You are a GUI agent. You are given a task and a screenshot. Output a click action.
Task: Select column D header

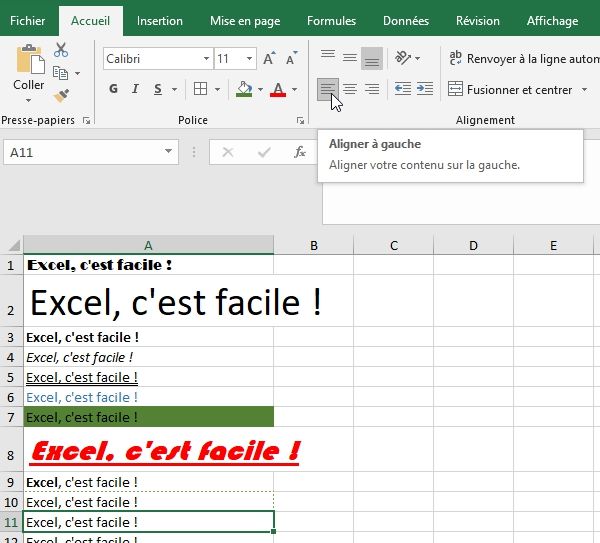coord(473,245)
